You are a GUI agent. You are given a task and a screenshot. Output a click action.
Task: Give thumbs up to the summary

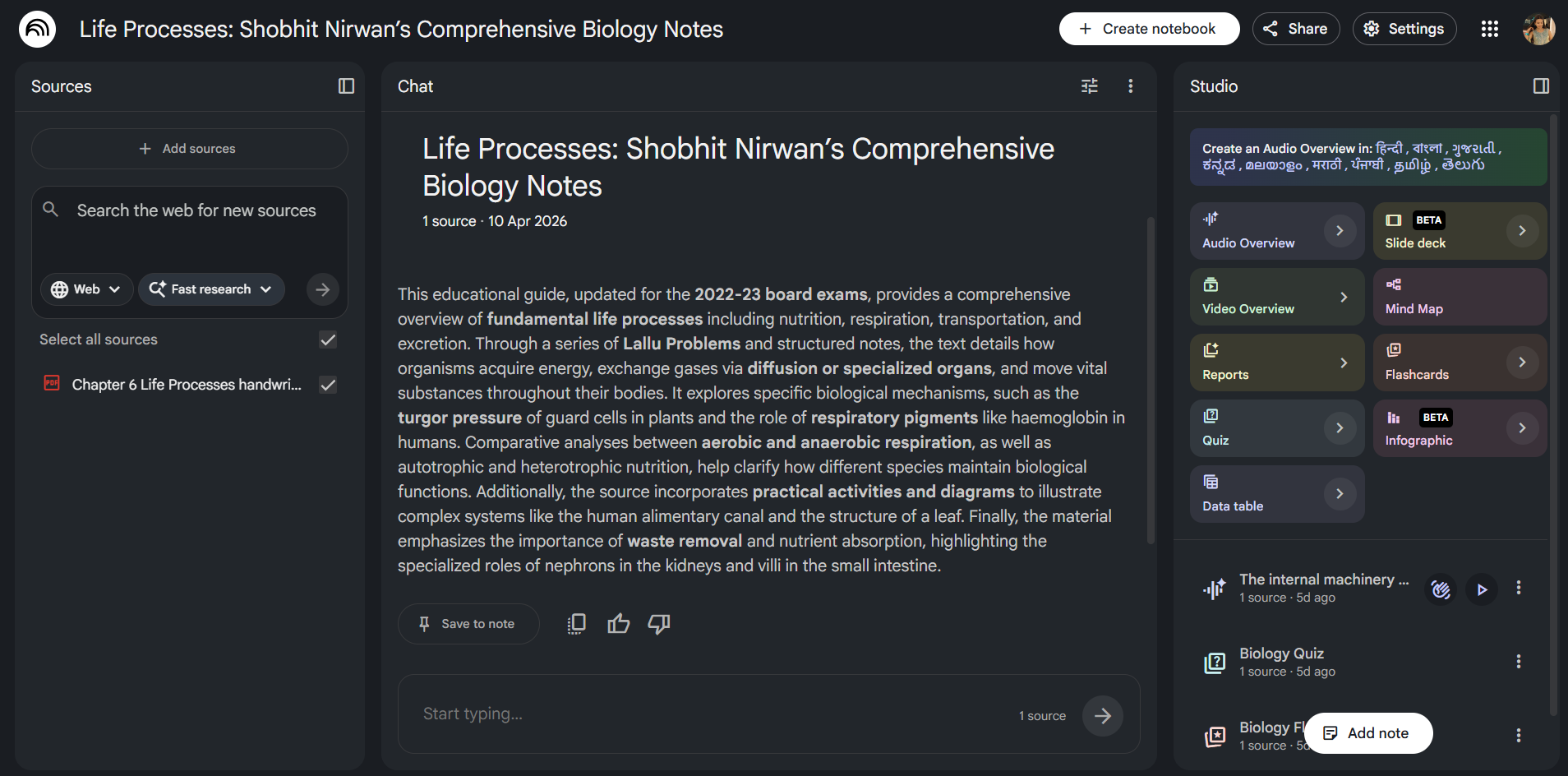(x=619, y=624)
